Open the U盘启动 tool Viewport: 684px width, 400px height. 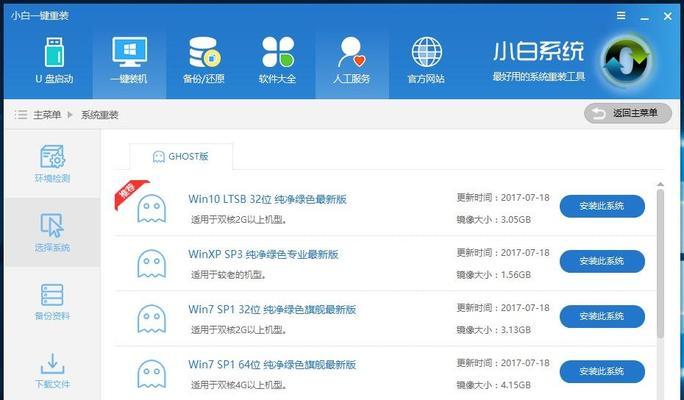[x=54, y=61]
